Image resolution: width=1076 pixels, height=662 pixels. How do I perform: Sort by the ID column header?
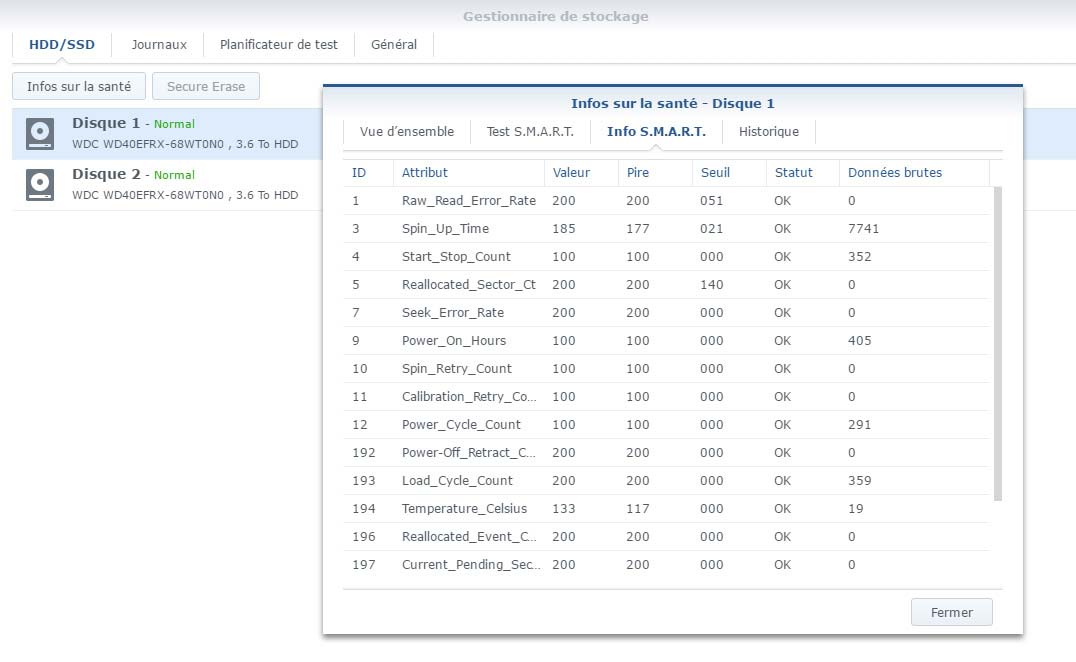(x=359, y=173)
